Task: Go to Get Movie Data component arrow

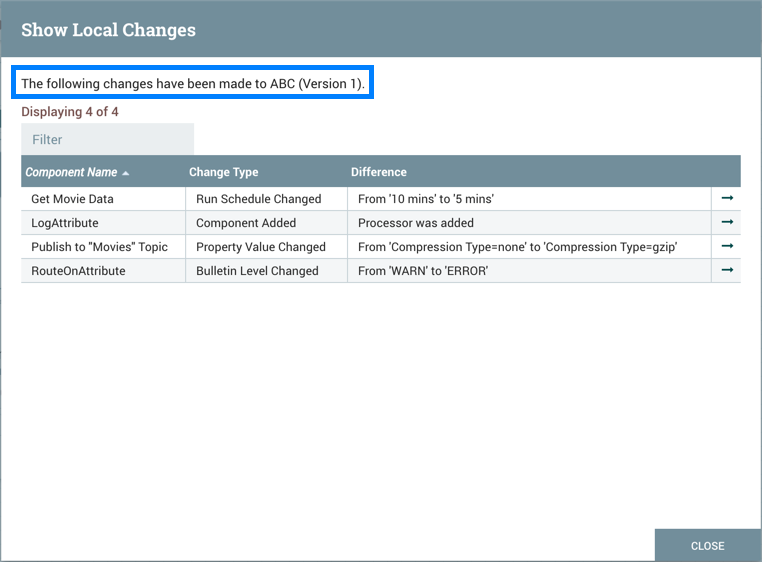Action: (x=727, y=198)
